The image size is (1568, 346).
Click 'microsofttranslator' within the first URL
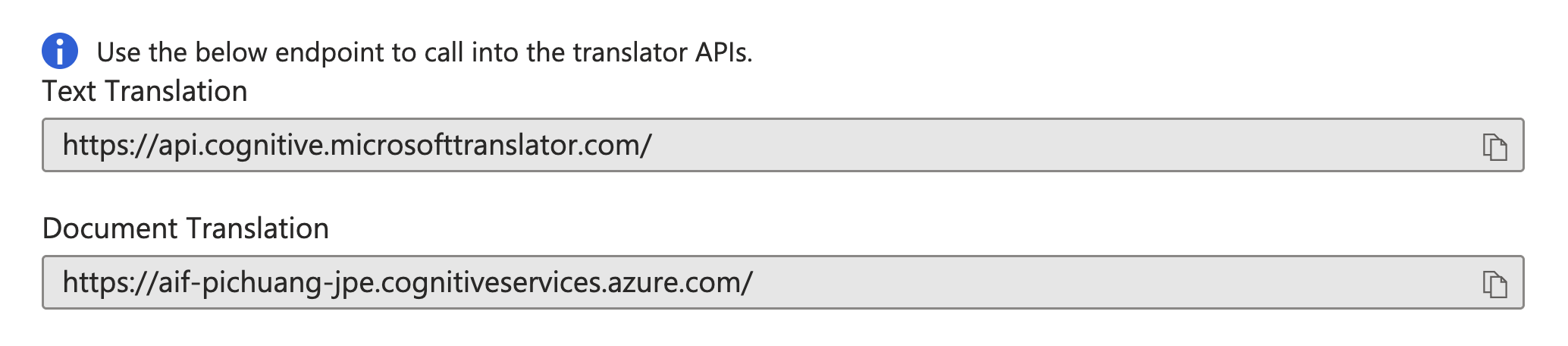(452, 145)
